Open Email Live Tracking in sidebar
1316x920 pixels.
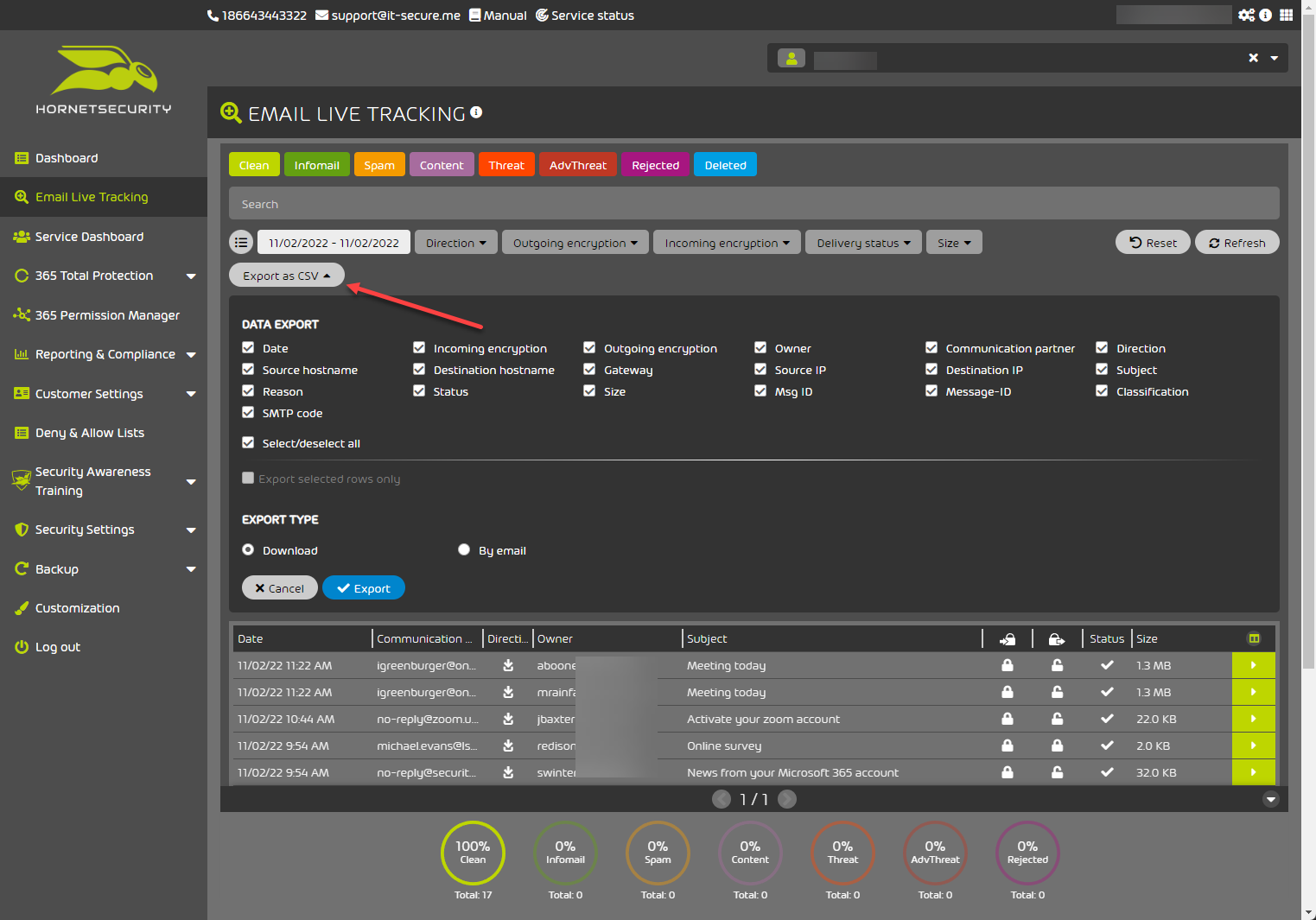[104, 197]
